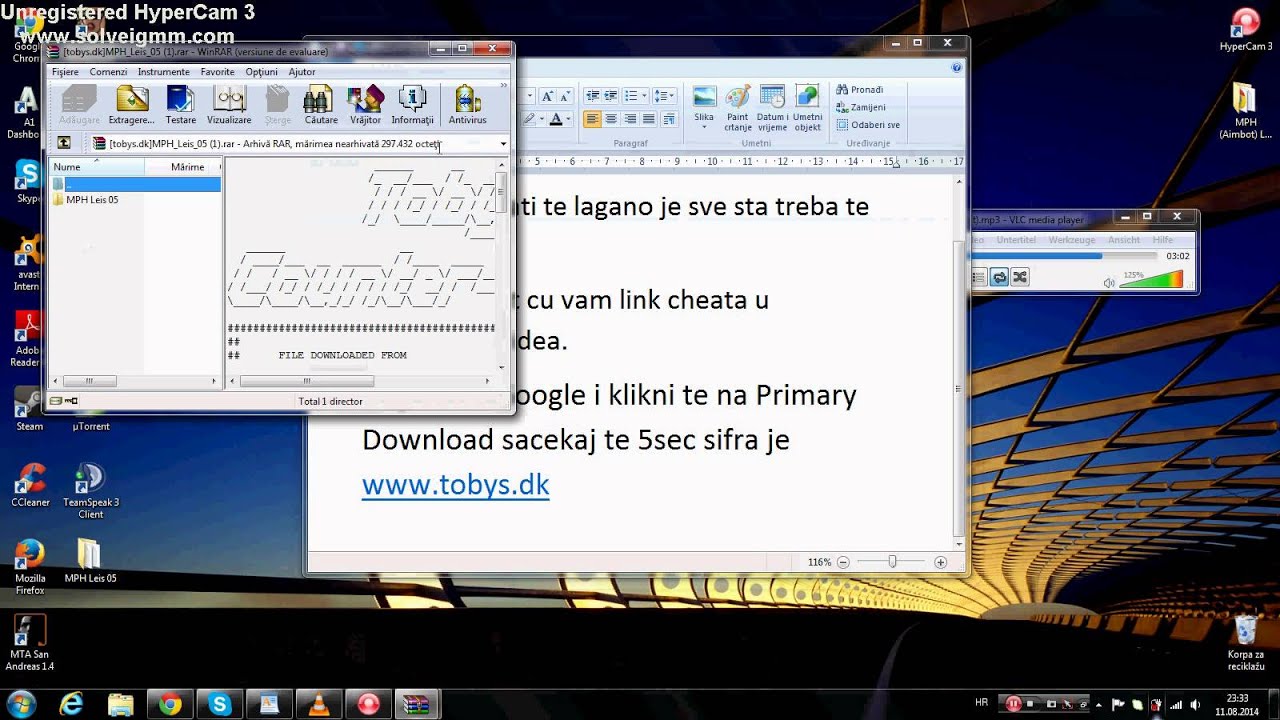Open the Werkzeuge menu in VLC
1280x720 pixels.
(x=1073, y=240)
